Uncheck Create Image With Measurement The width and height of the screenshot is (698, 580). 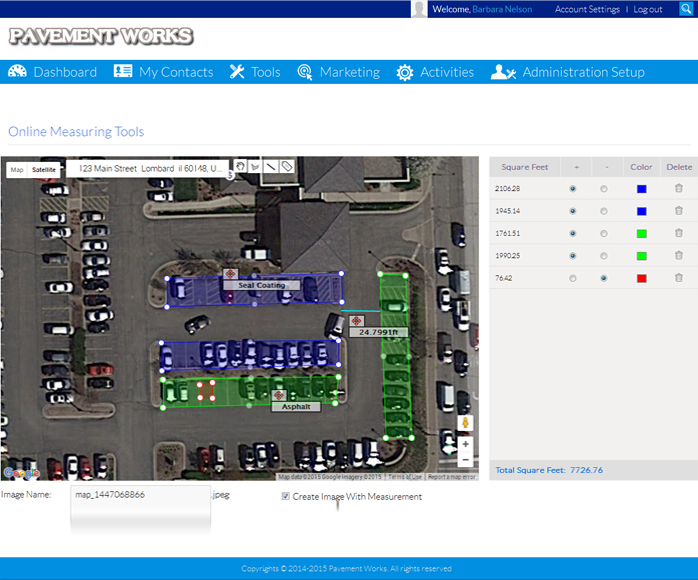point(286,496)
